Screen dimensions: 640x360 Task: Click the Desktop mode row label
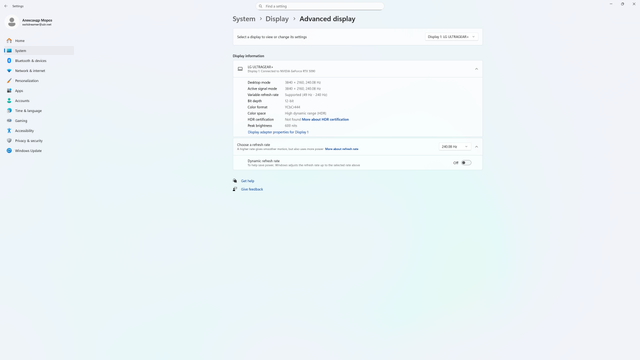pyautogui.click(x=259, y=82)
